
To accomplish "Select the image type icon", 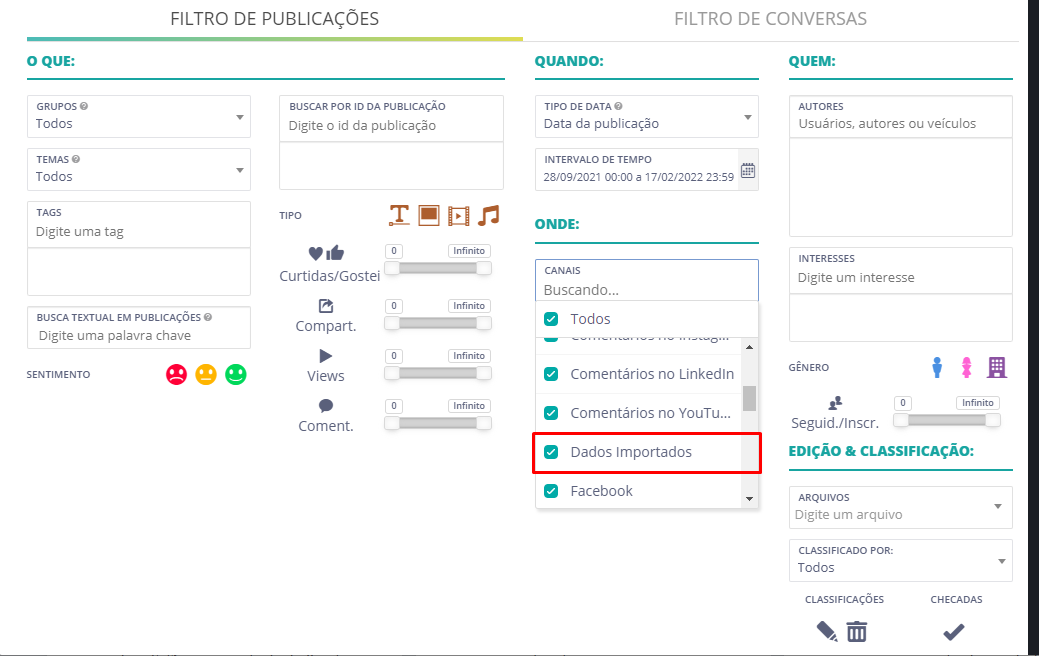I will 429,215.
